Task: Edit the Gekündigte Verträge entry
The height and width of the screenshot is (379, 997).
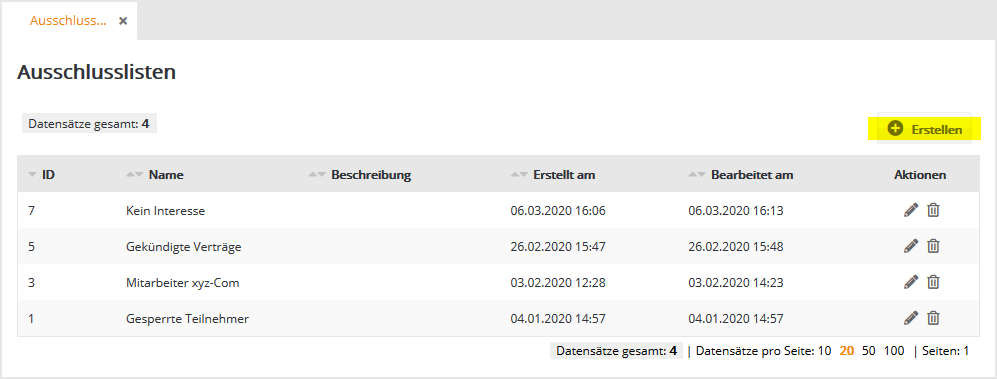Action: click(911, 245)
